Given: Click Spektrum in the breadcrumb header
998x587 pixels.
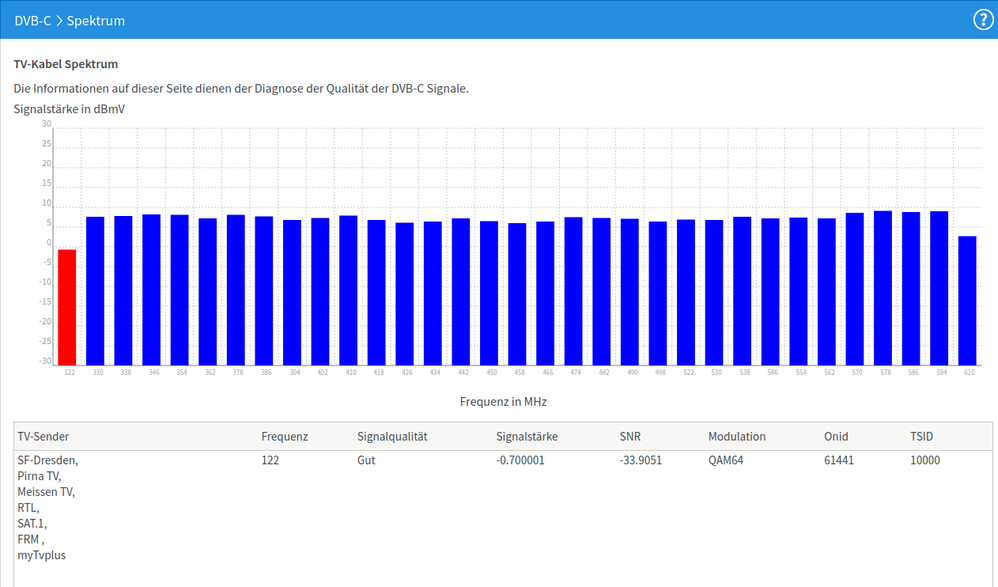Looking at the screenshot, I should [96, 20].
